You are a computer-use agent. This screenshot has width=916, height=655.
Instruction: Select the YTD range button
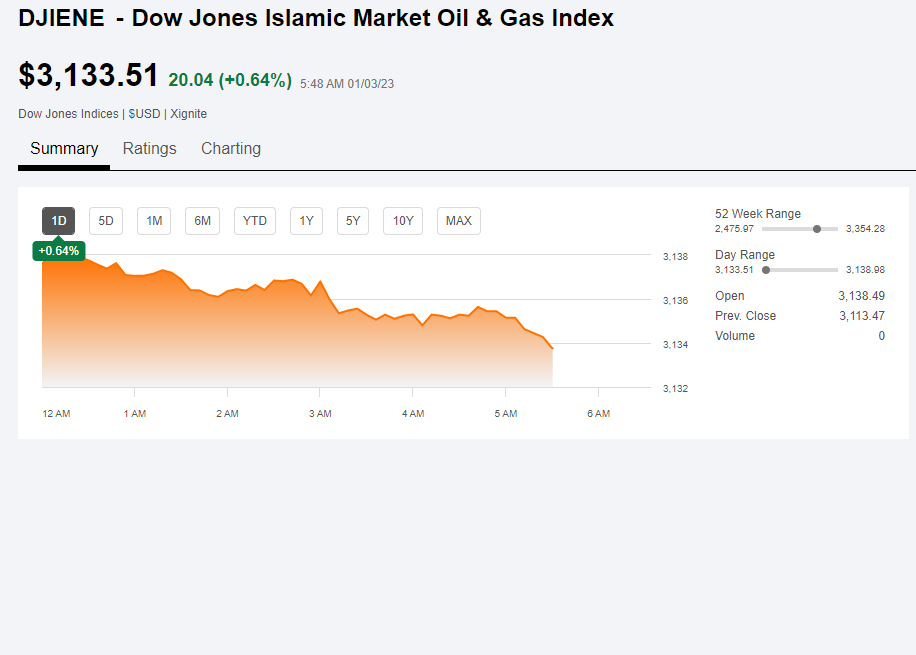click(255, 220)
